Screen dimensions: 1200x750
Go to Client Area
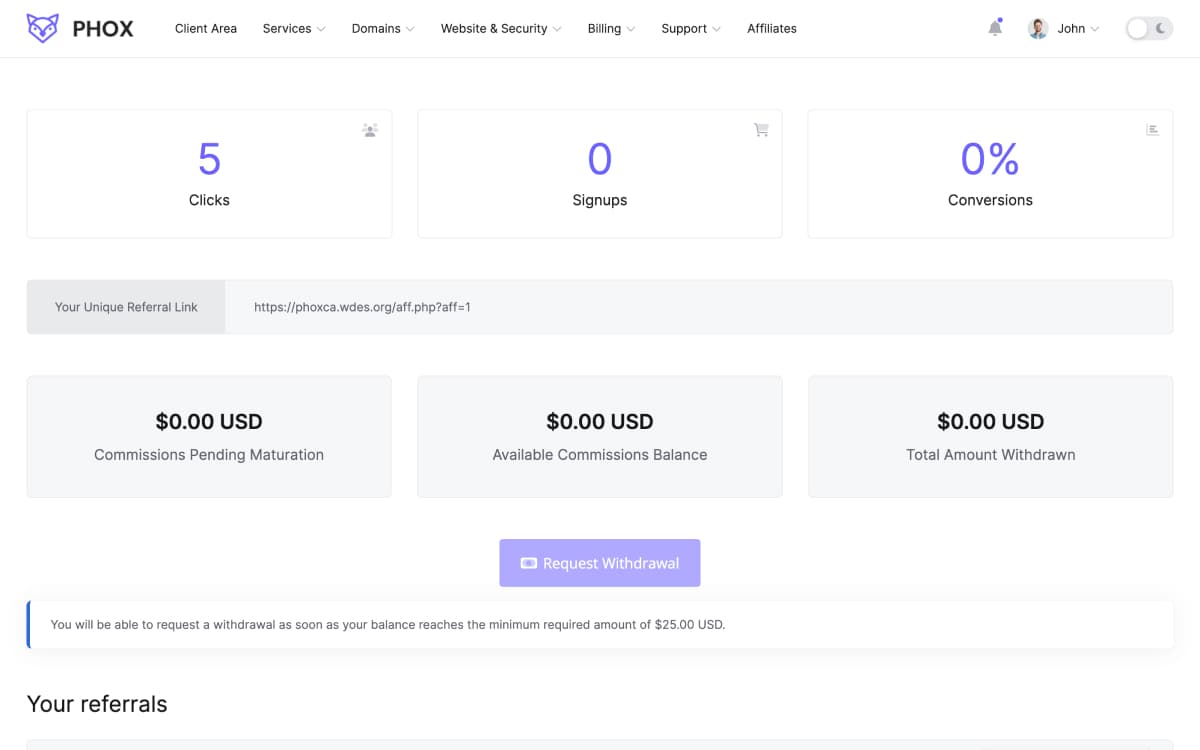tap(206, 29)
